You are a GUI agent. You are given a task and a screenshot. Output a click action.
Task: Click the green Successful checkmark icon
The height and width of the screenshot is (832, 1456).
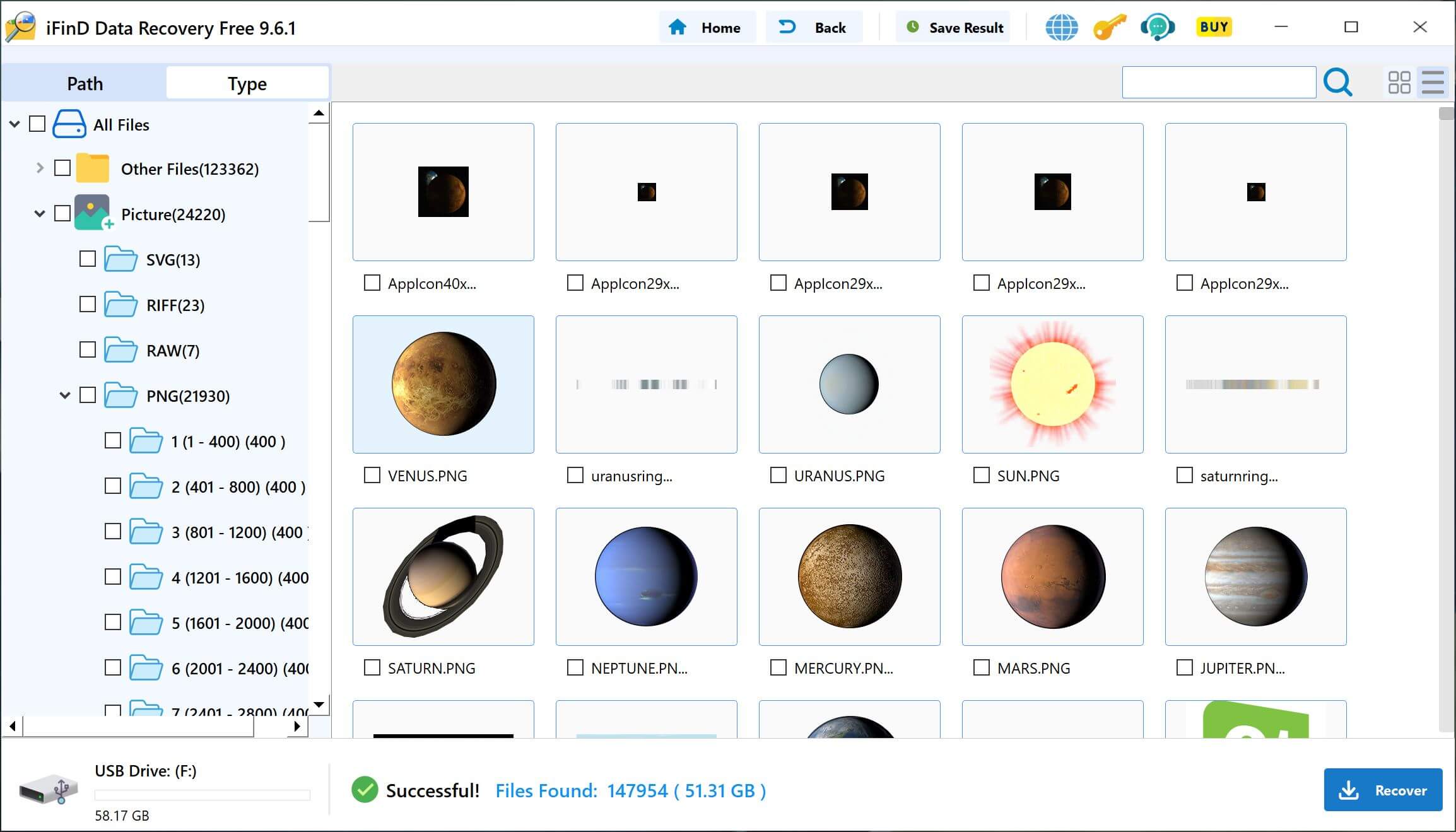365,790
